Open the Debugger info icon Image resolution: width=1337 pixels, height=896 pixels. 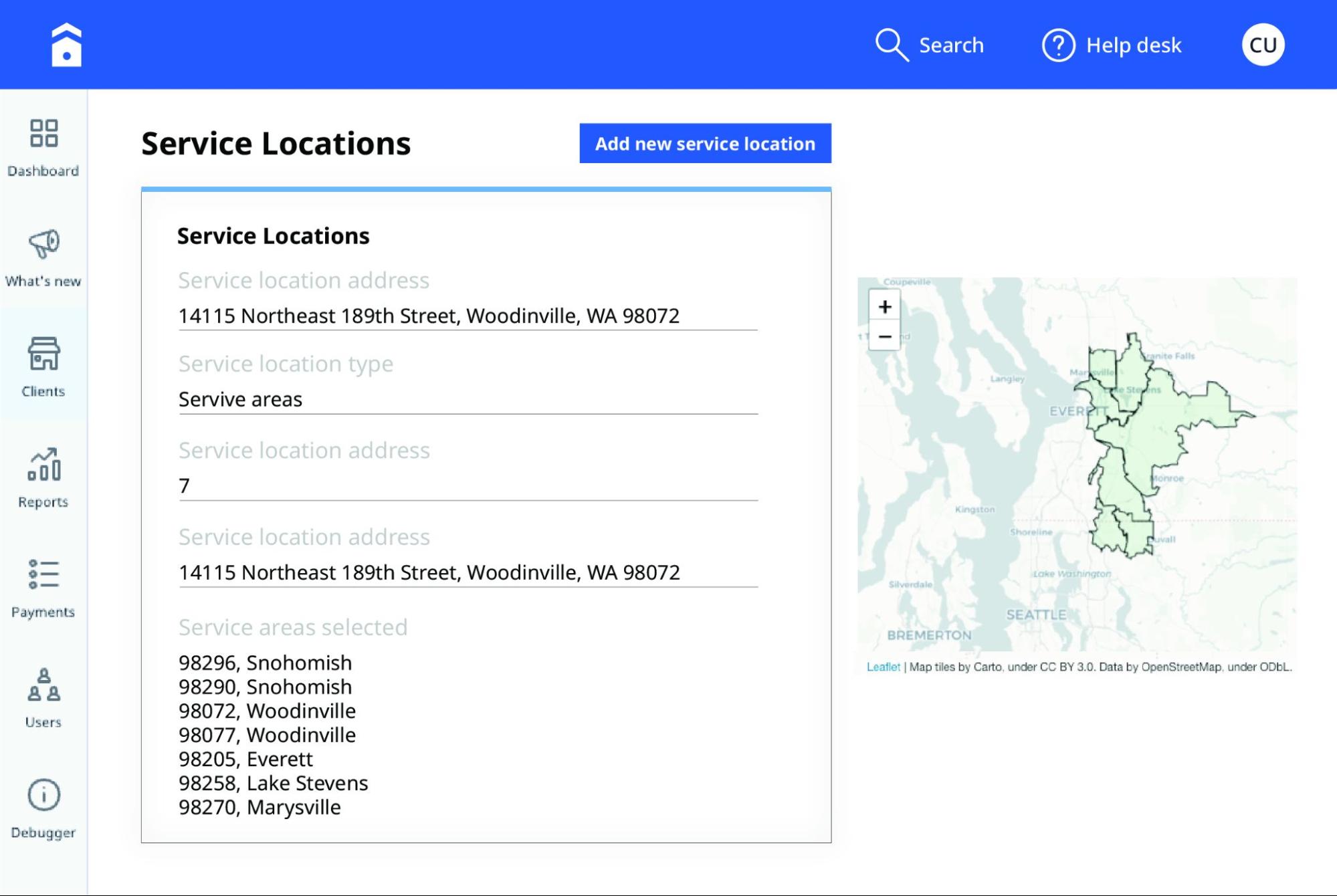pos(43,795)
